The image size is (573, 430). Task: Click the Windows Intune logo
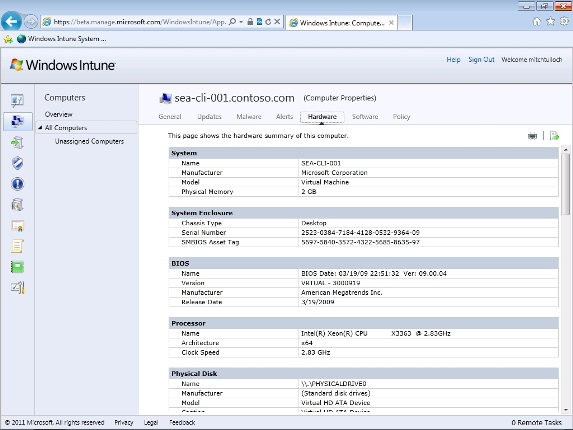point(62,65)
